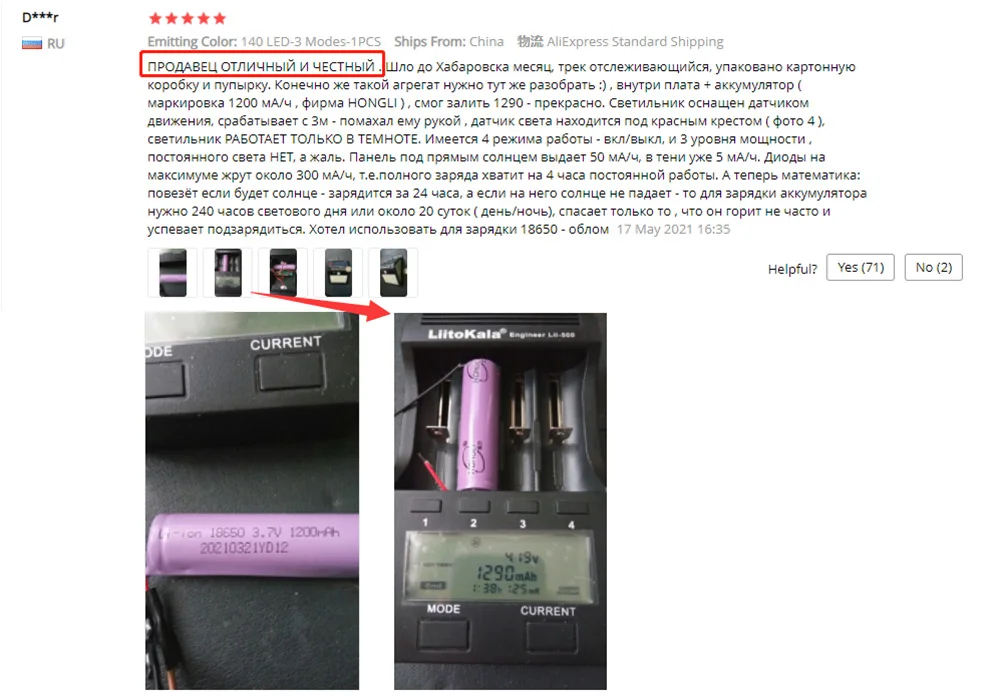Click the Russian flag icon
The width and height of the screenshot is (1000, 697).
pyautogui.click(x=32, y=43)
